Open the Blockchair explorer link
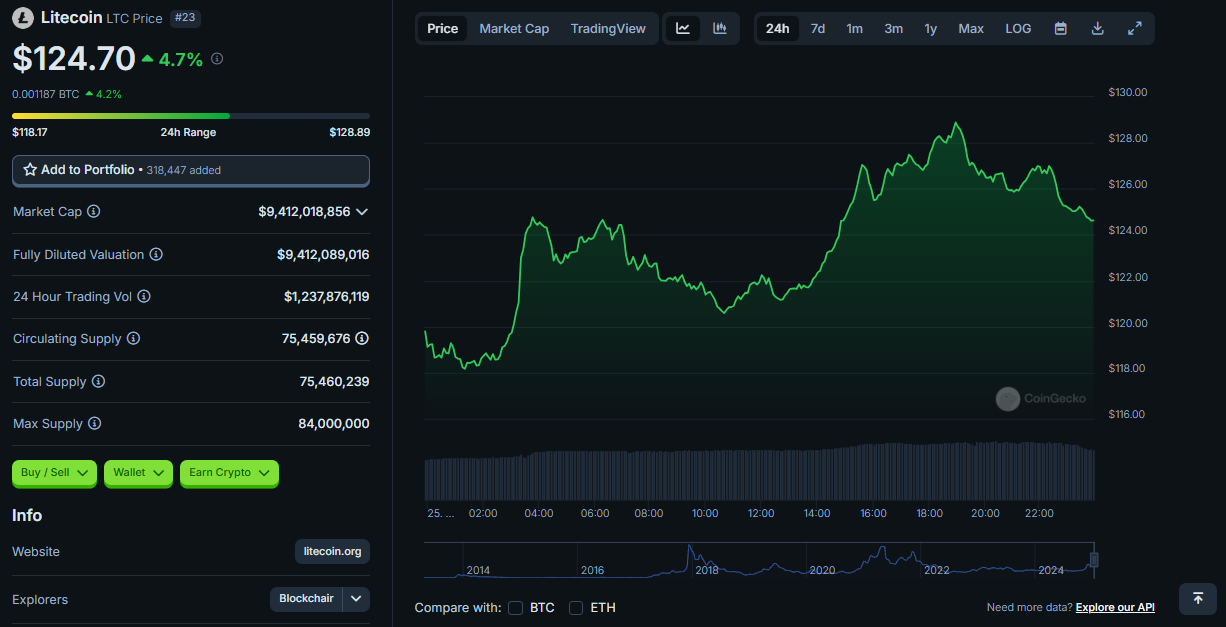Viewport: 1226px width, 627px height. [x=306, y=599]
